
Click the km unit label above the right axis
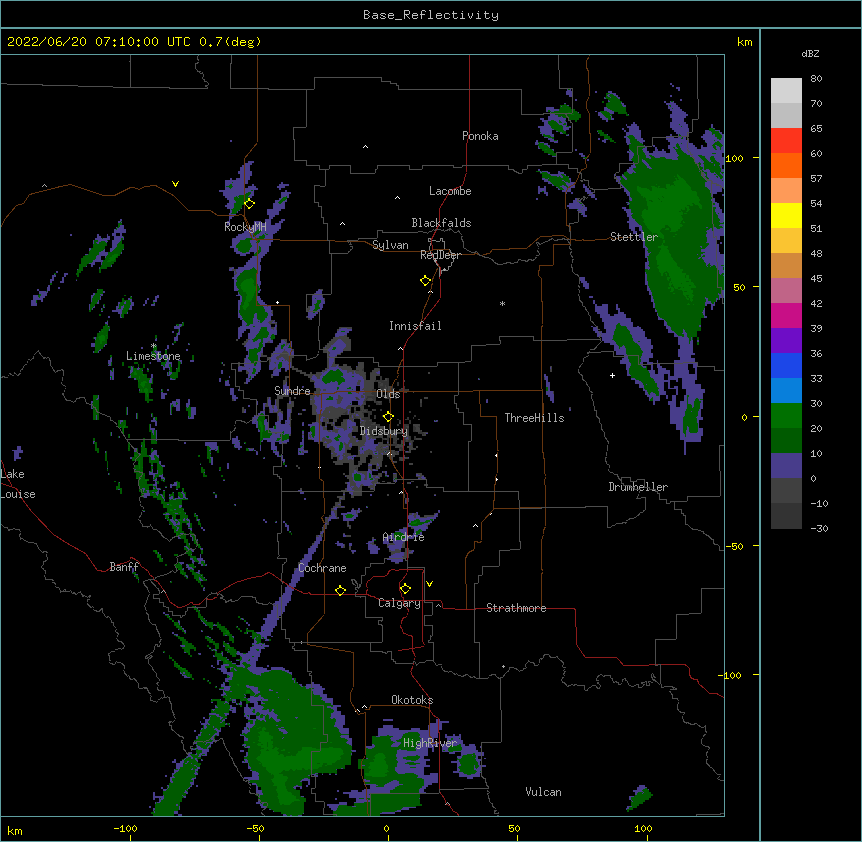coord(744,42)
